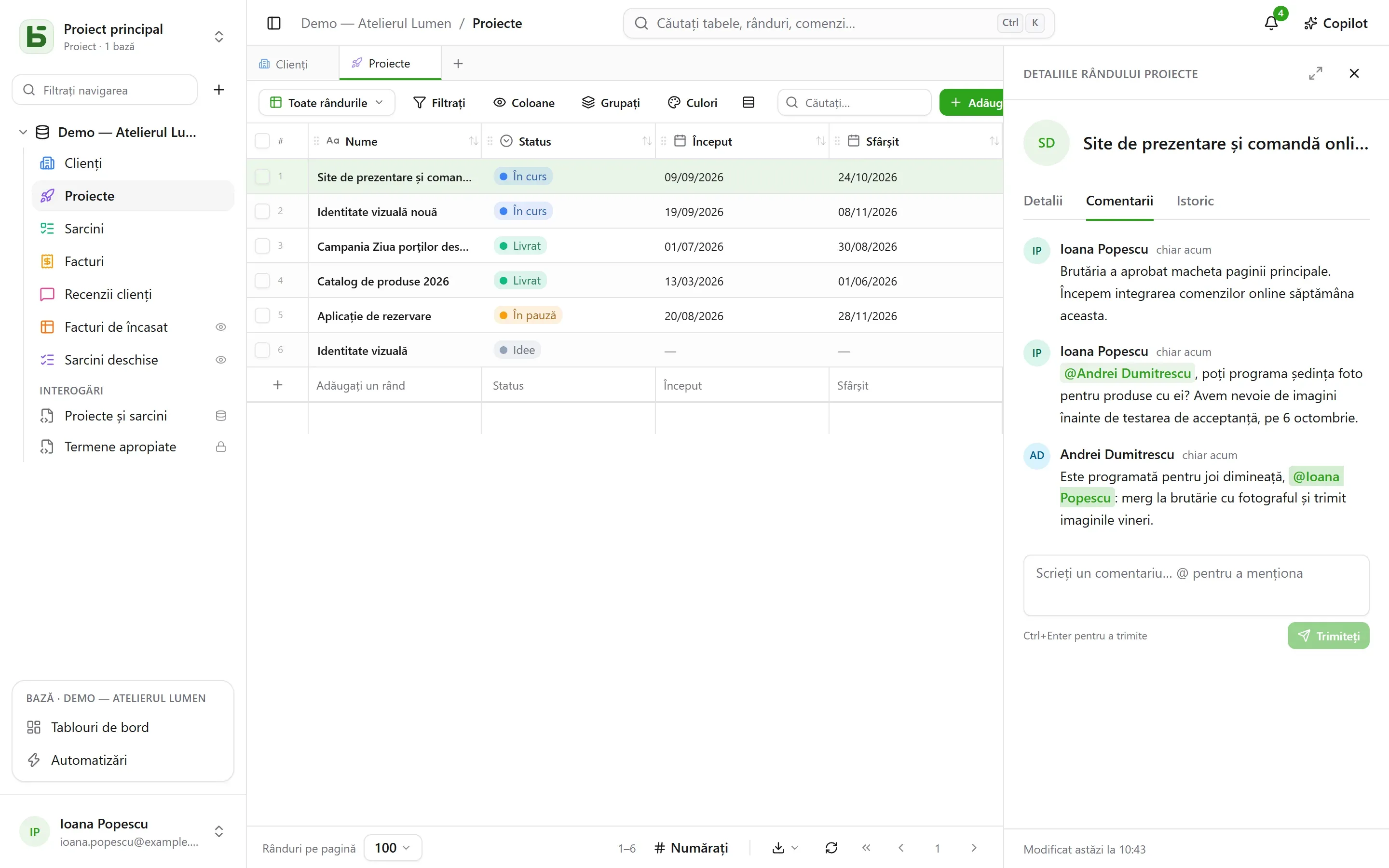Click the refresh rows icon

coord(831,848)
